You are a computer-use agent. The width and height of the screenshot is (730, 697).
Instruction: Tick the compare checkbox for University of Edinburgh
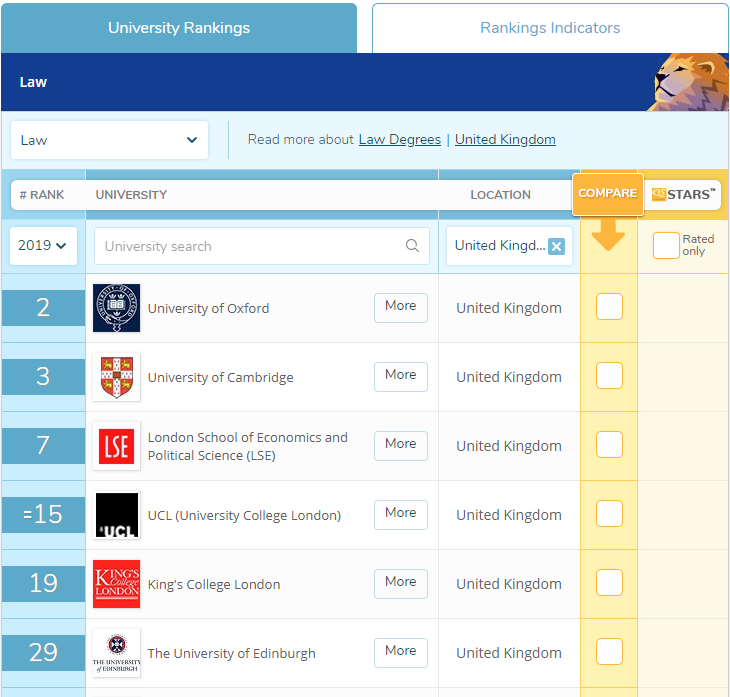click(609, 651)
